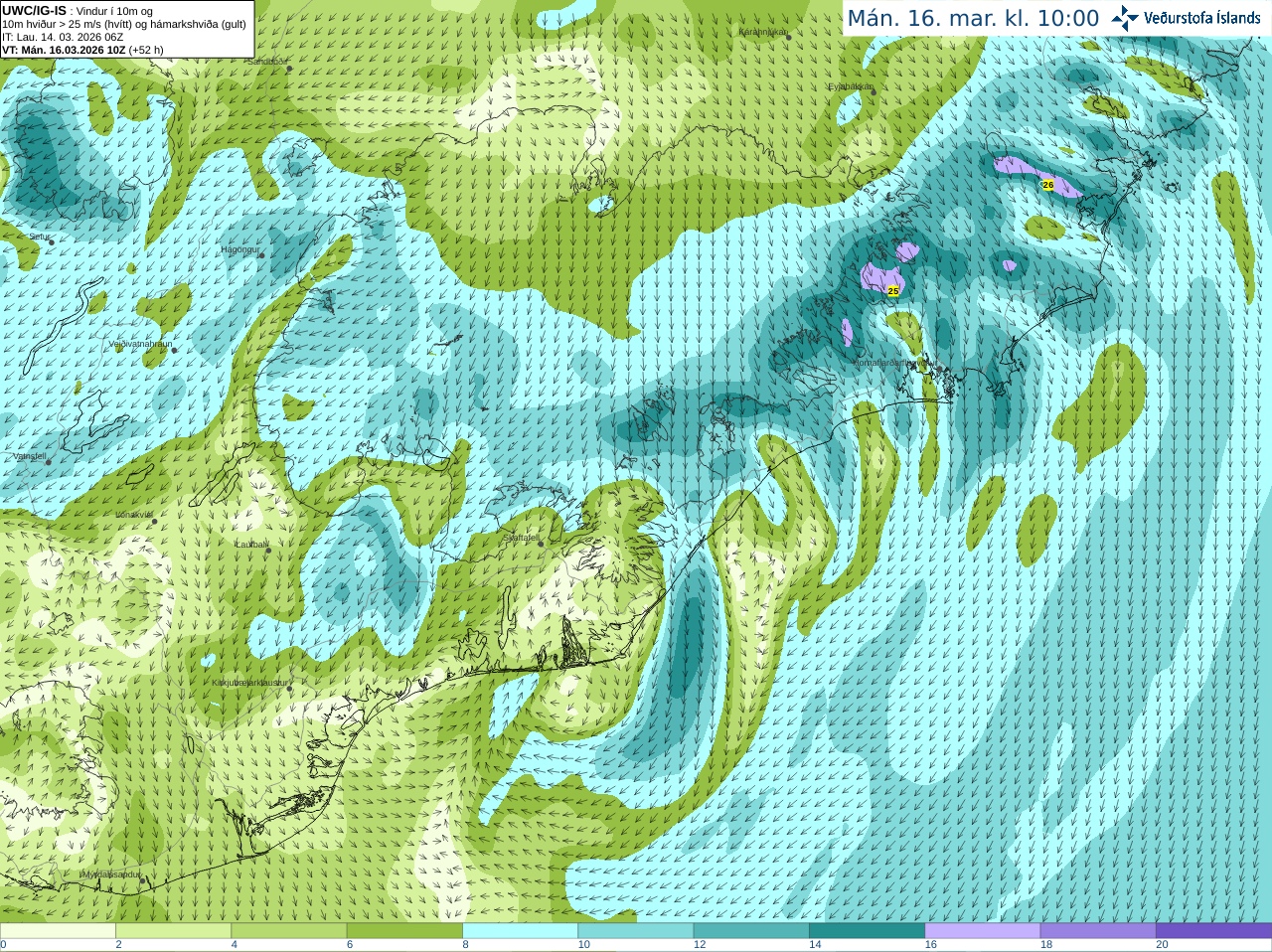
Task: Select the 2–4 m/s legend color band
Action: point(174,931)
